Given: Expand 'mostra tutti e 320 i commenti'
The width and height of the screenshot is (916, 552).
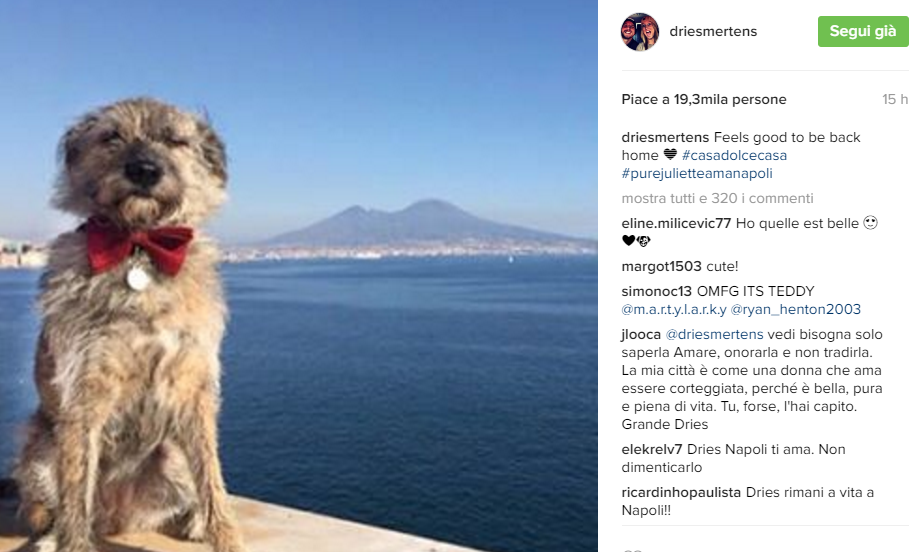Looking at the screenshot, I should [717, 199].
